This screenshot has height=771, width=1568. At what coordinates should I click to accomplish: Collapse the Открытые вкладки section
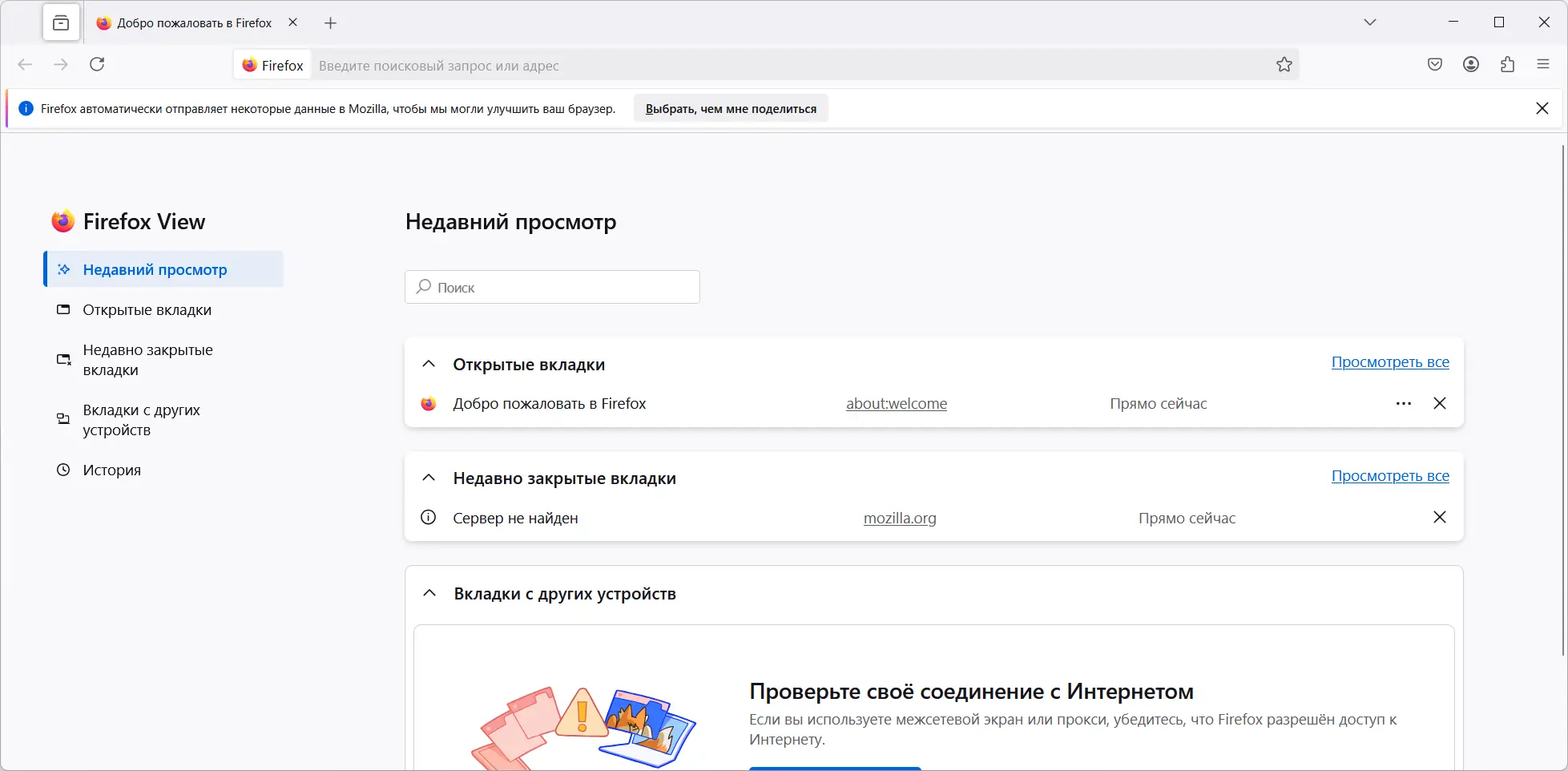point(428,364)
